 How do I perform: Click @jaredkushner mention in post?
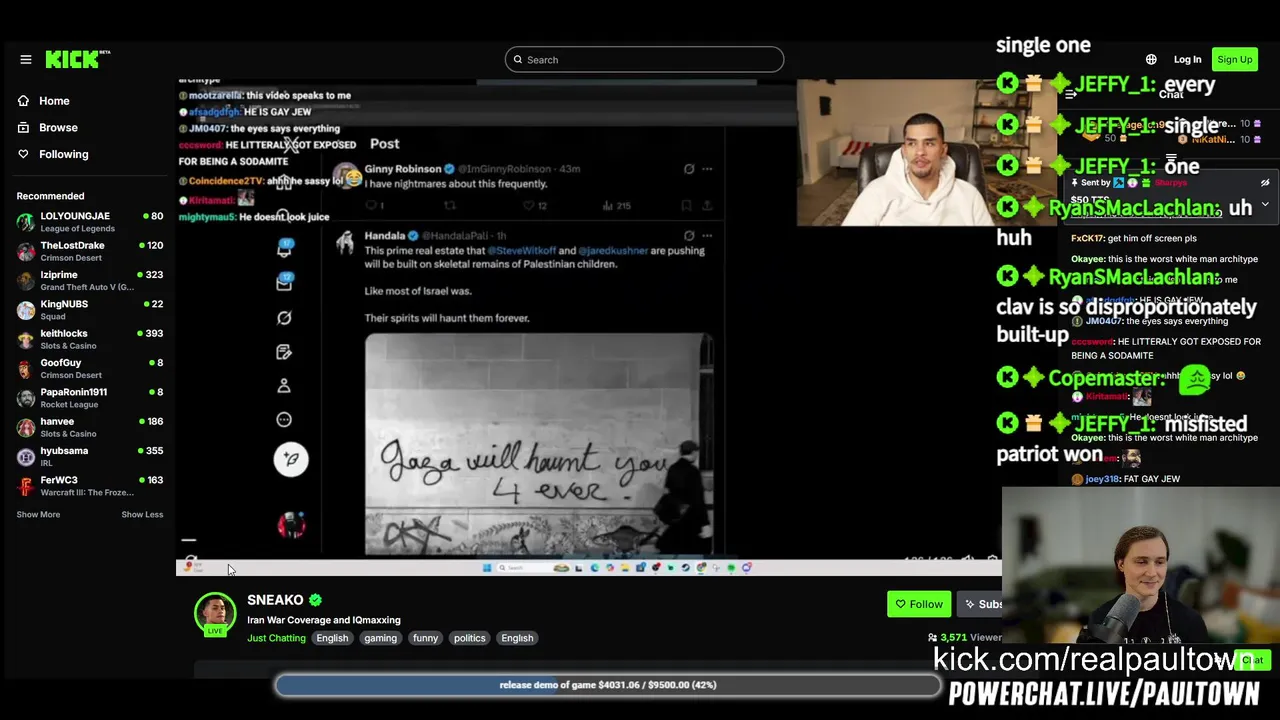[x=612, y=250]
